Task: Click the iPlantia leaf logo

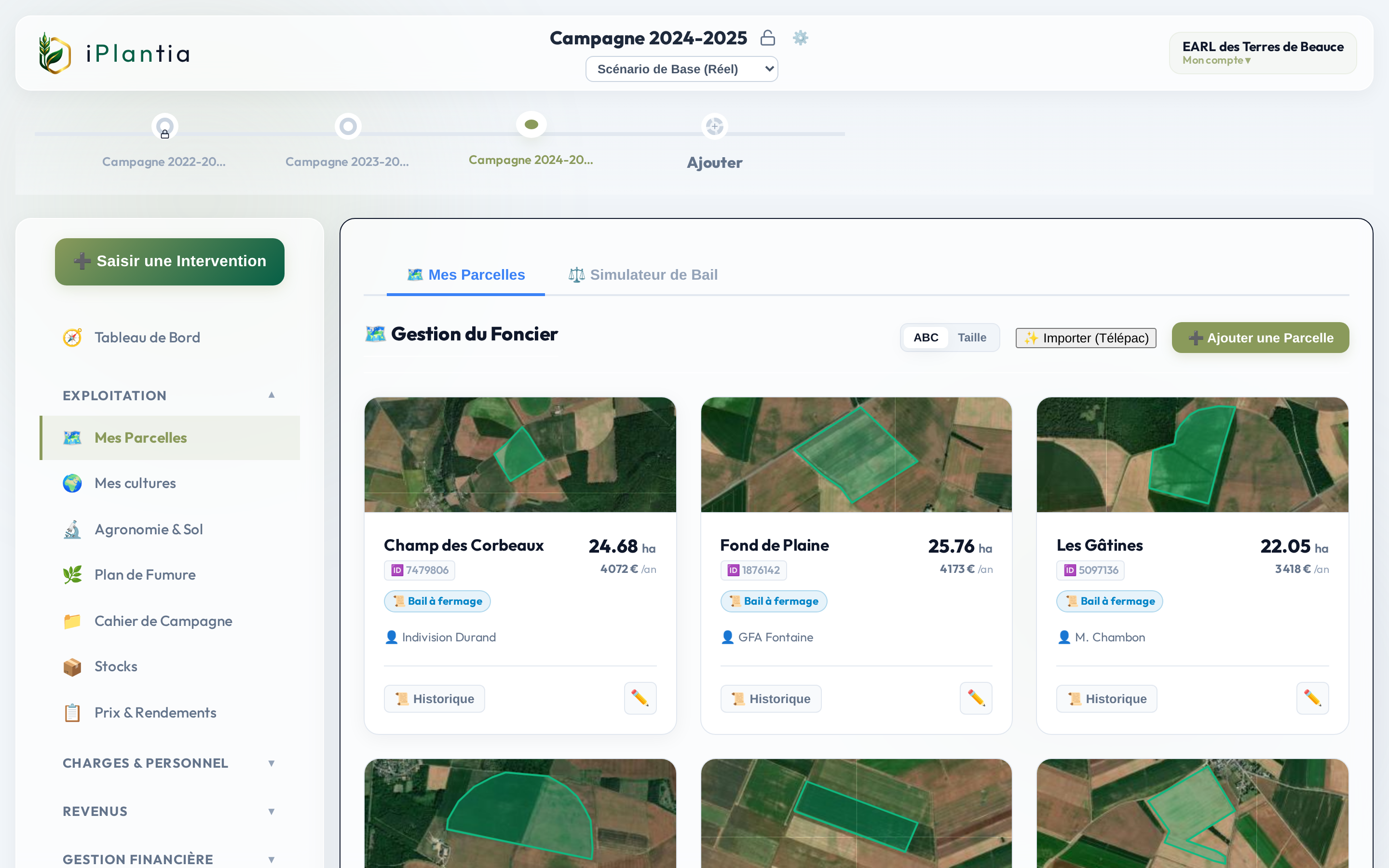Action: [x=55, y=53]
